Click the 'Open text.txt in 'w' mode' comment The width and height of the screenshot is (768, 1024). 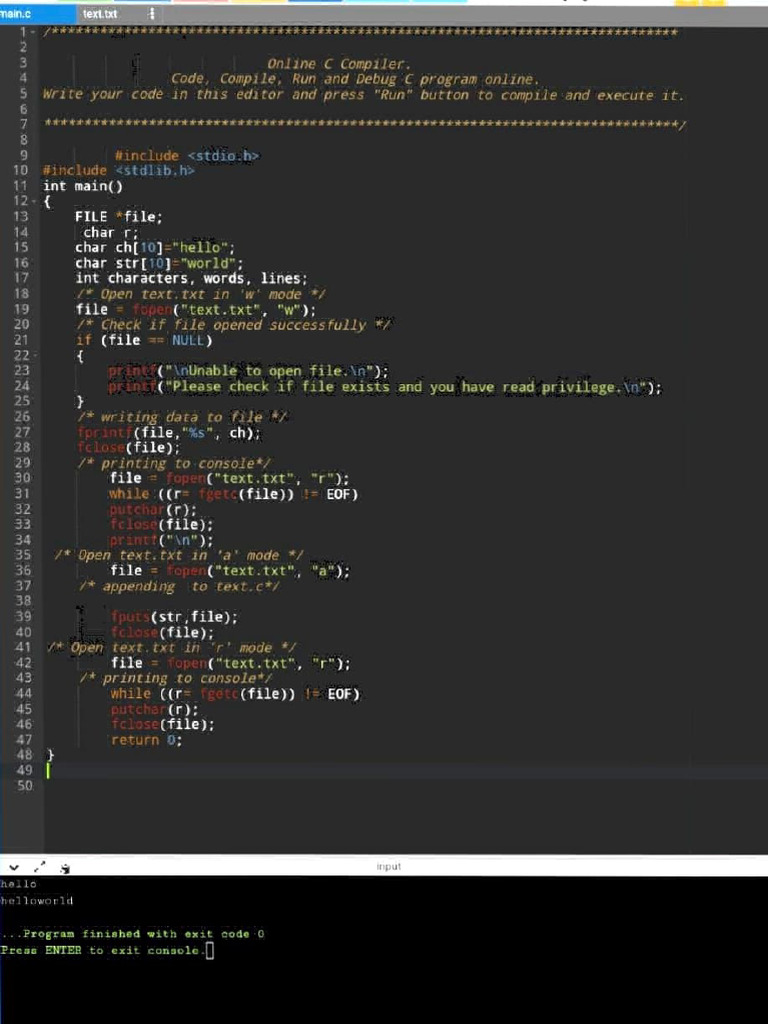[x=200, y=294]
